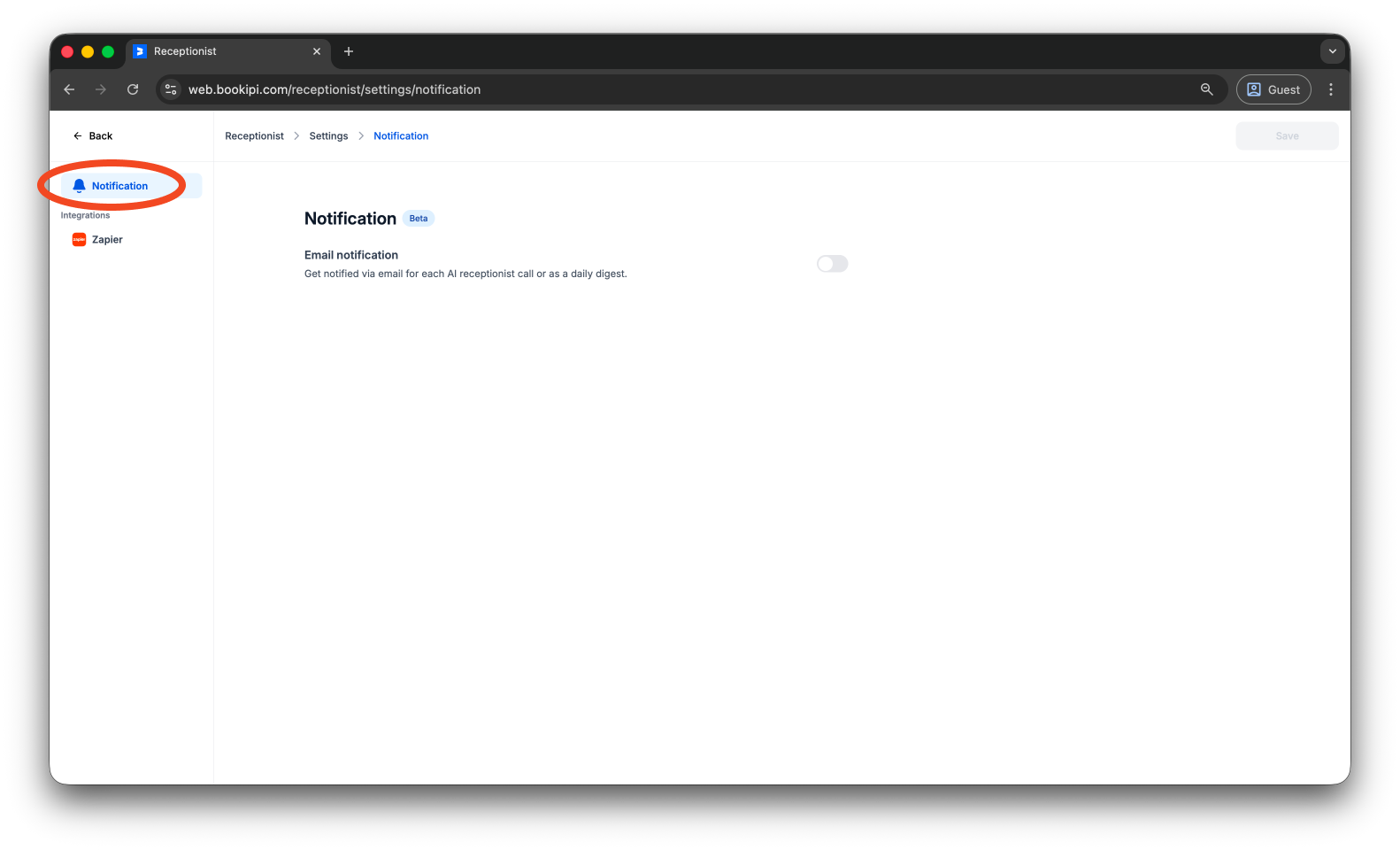Click the Settings breadcrumb link

(x=328, y=135)
